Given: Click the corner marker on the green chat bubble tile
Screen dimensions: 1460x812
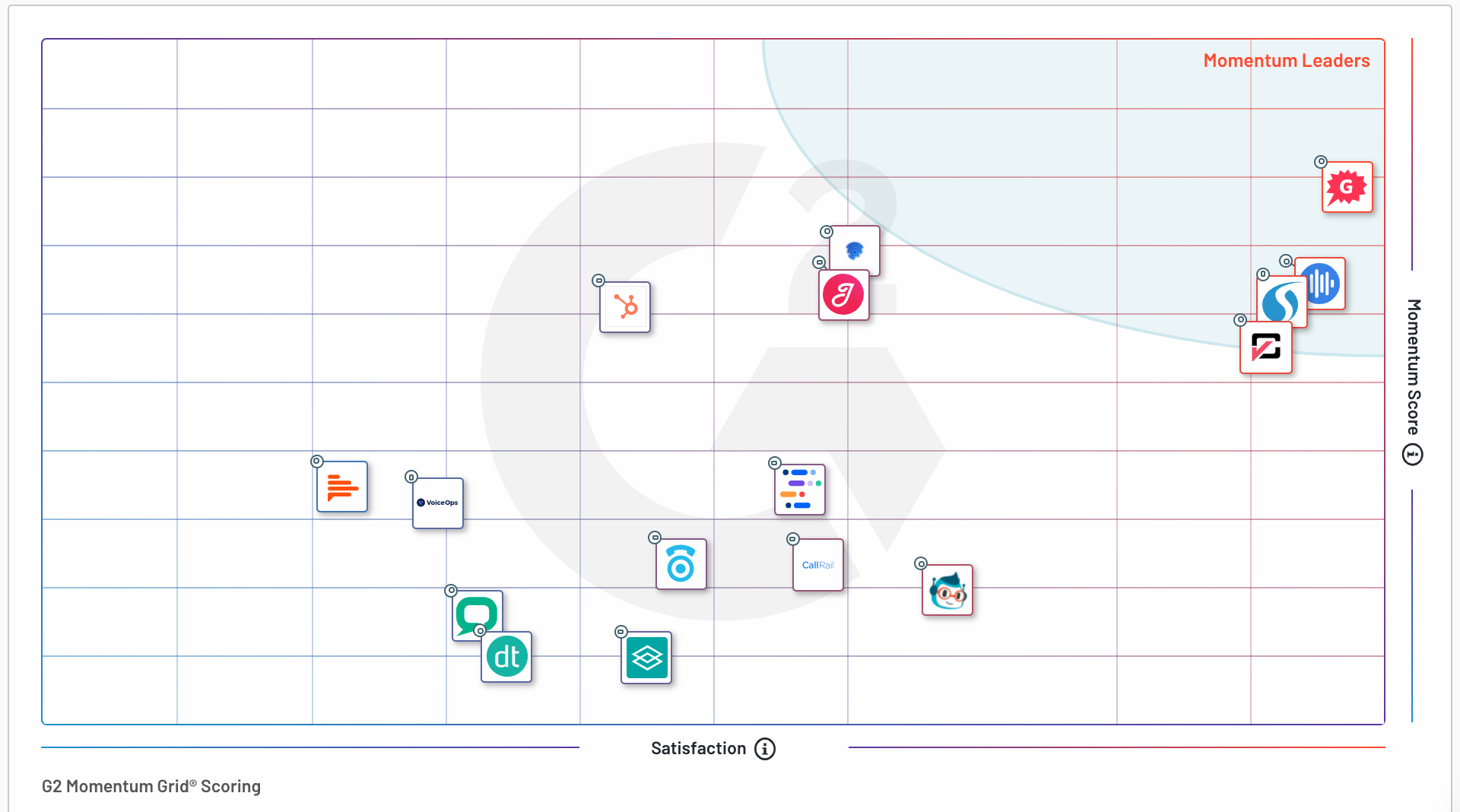Looking at the screenshot, I should click(x=451, y=591).
